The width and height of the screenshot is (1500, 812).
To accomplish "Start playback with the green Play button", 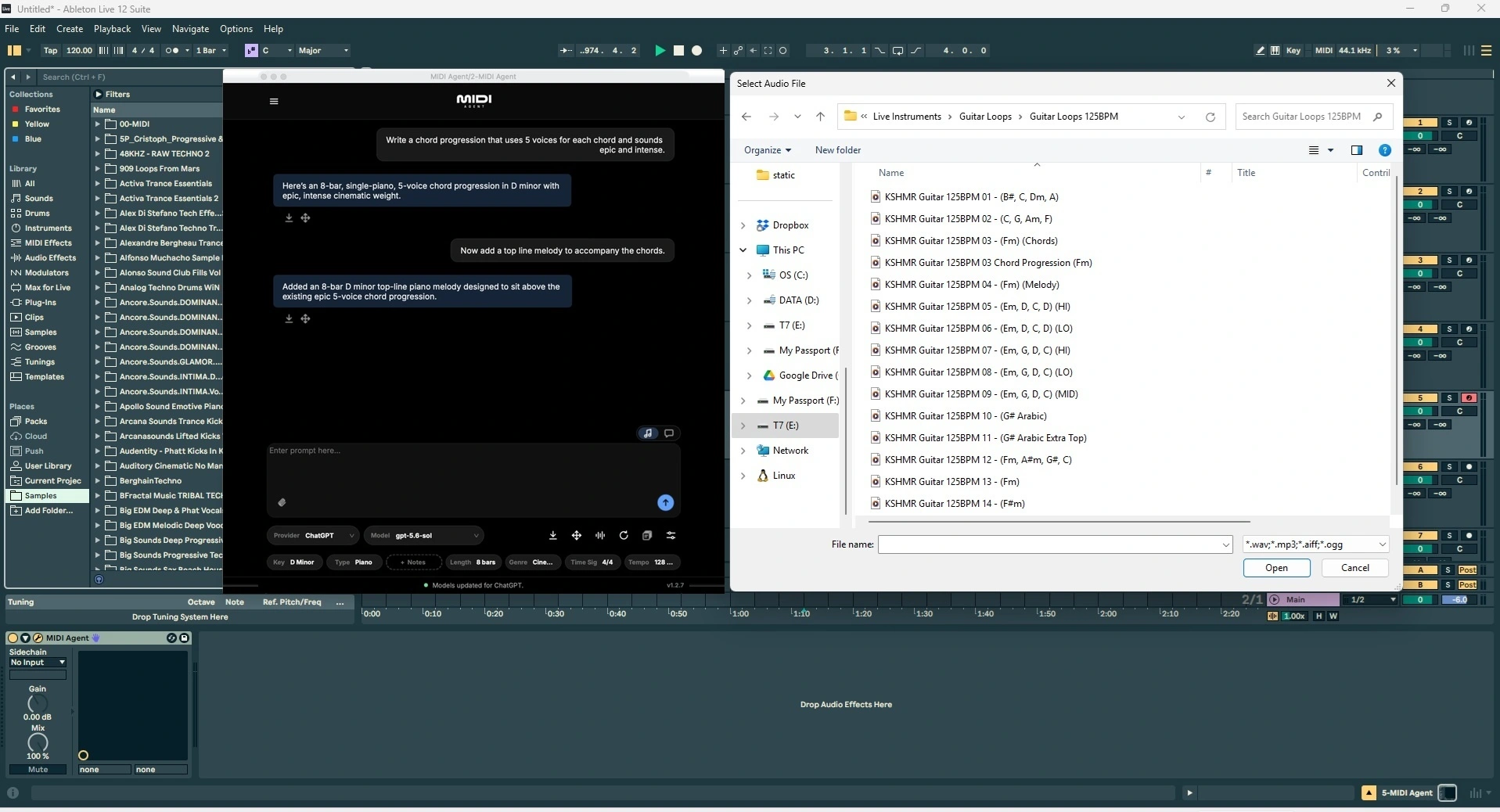I will 660,50.
